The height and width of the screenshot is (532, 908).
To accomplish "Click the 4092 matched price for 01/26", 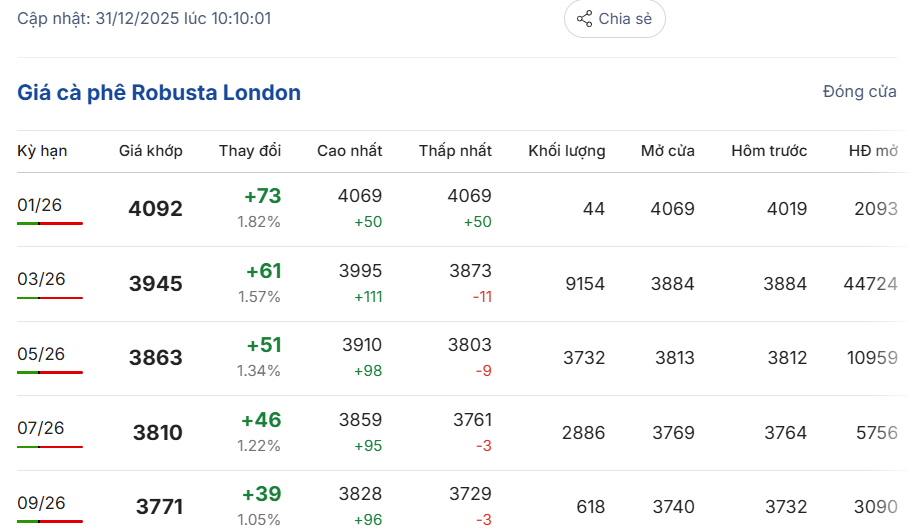I will (x=156, y=209).
